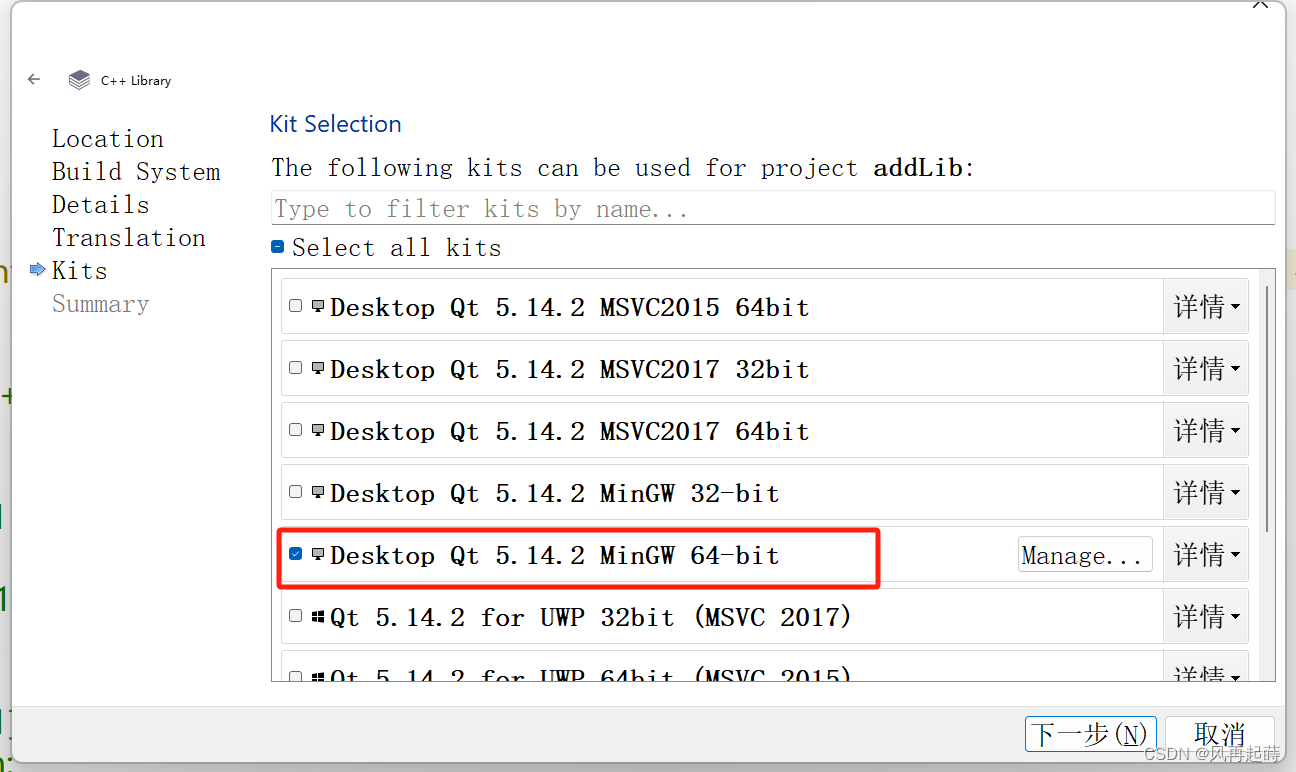Viewport: 1296px width, 772px height.
Task: Enable Desktop Qt 5.14.2 MSVC2015 64bit kit
Action: 295,306
